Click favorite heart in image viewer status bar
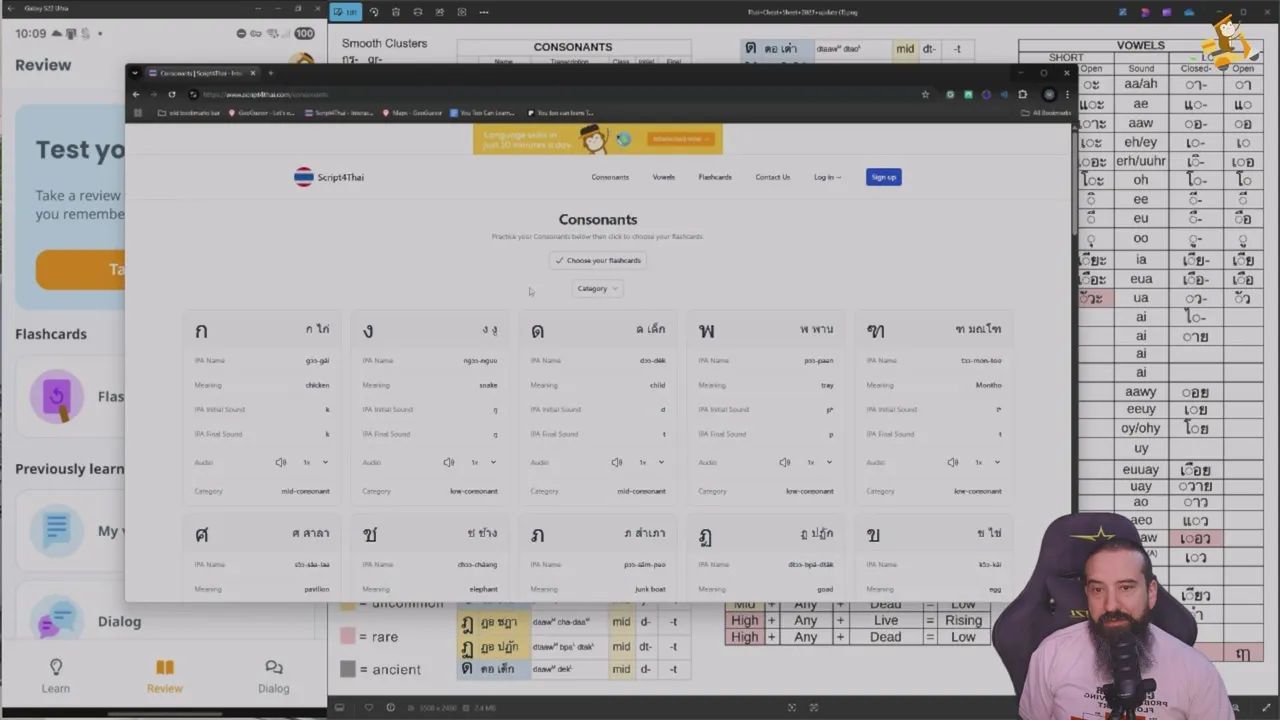 pos(369,708)
